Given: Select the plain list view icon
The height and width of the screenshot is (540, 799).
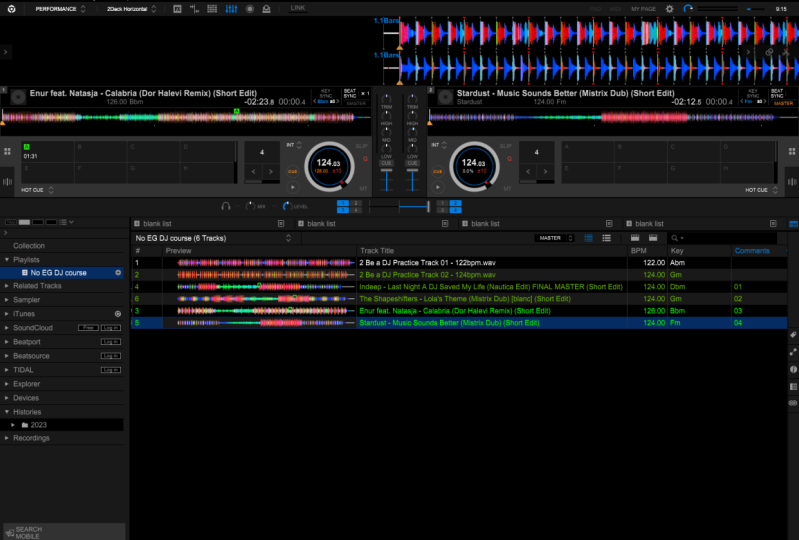Looking at the screenshot, I should pos(606,238).
